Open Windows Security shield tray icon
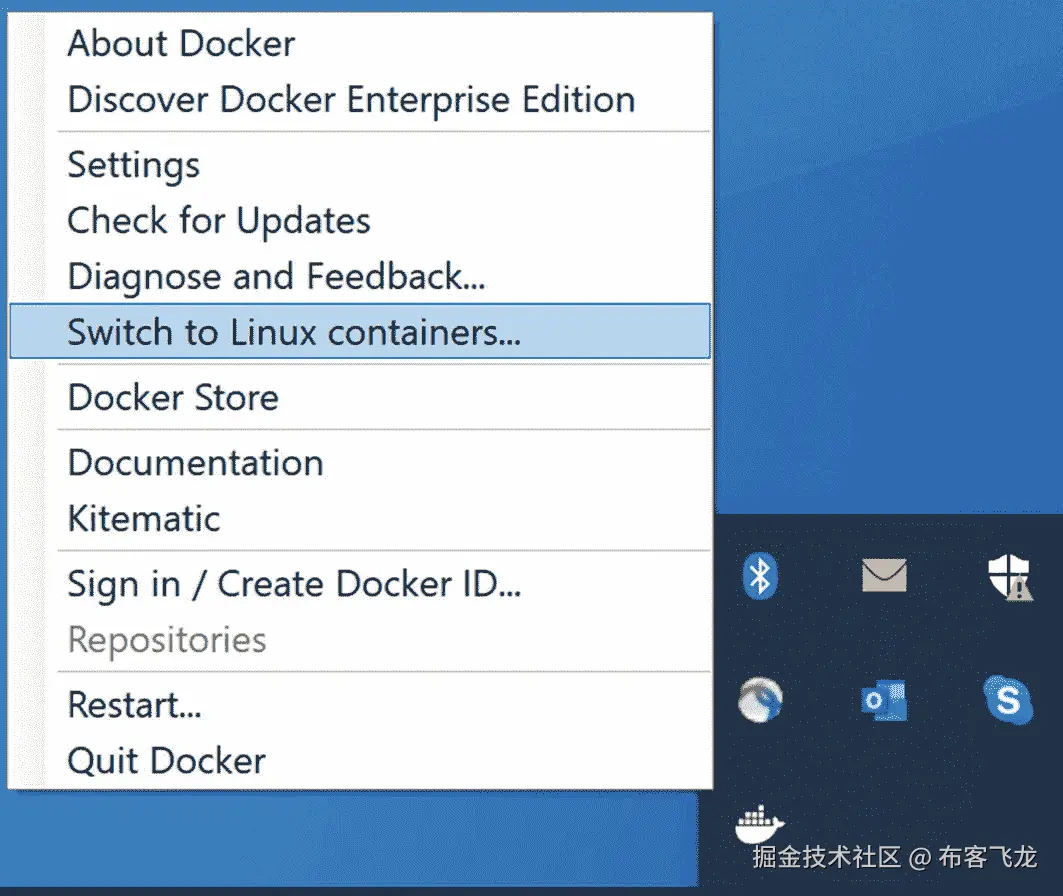Screen dimensions: 1063x896 pos(1009,577)
